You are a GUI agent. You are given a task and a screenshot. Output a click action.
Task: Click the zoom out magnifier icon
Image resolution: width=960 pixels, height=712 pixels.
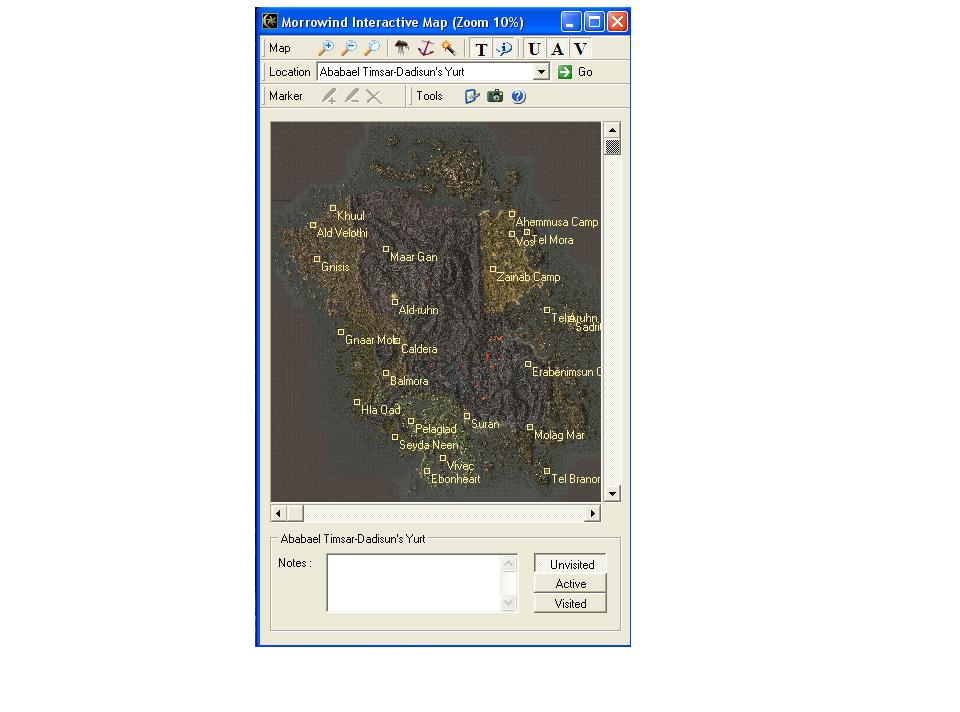click(x=348, y=48)
